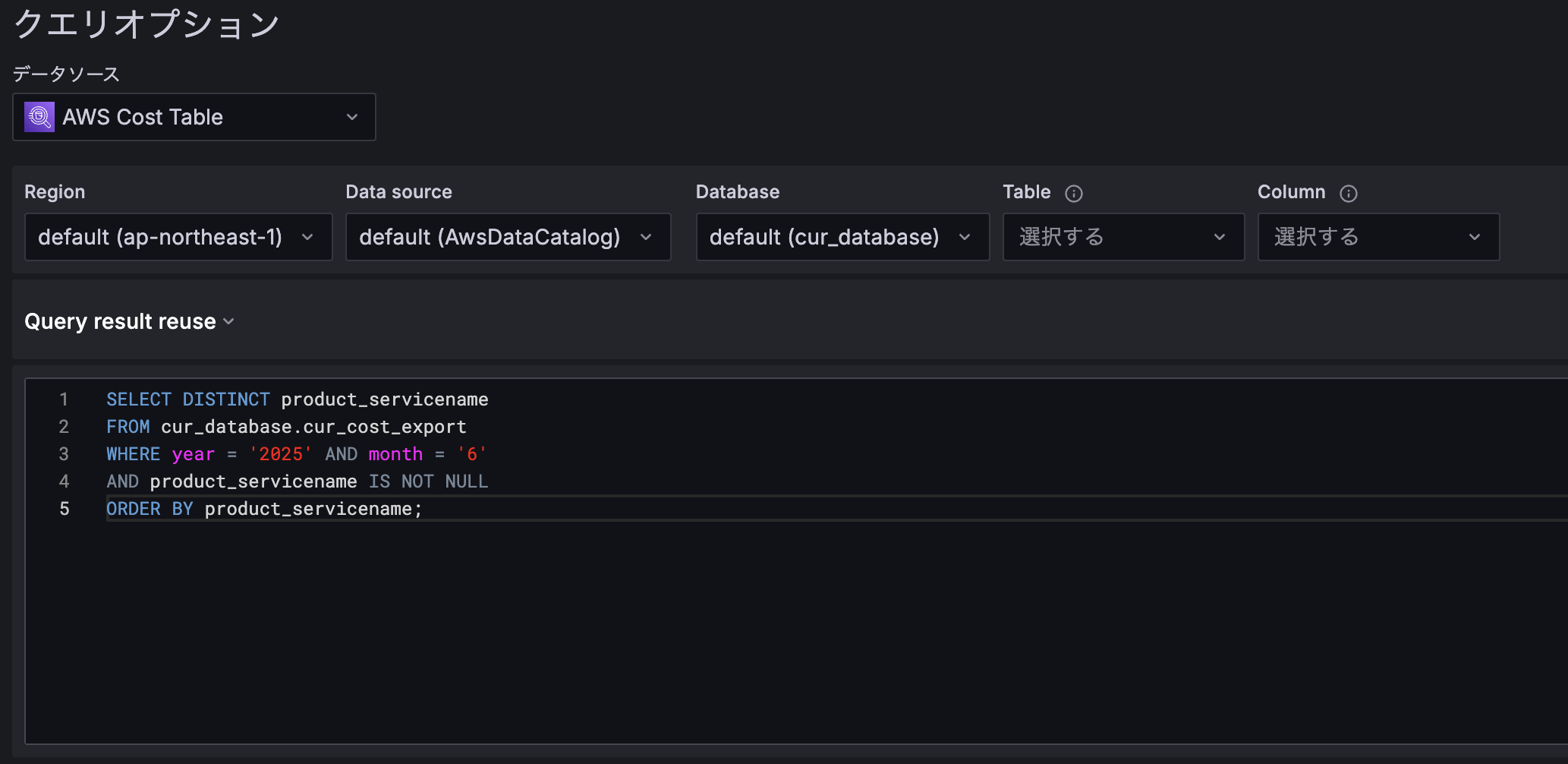Click the Database label

738,192
